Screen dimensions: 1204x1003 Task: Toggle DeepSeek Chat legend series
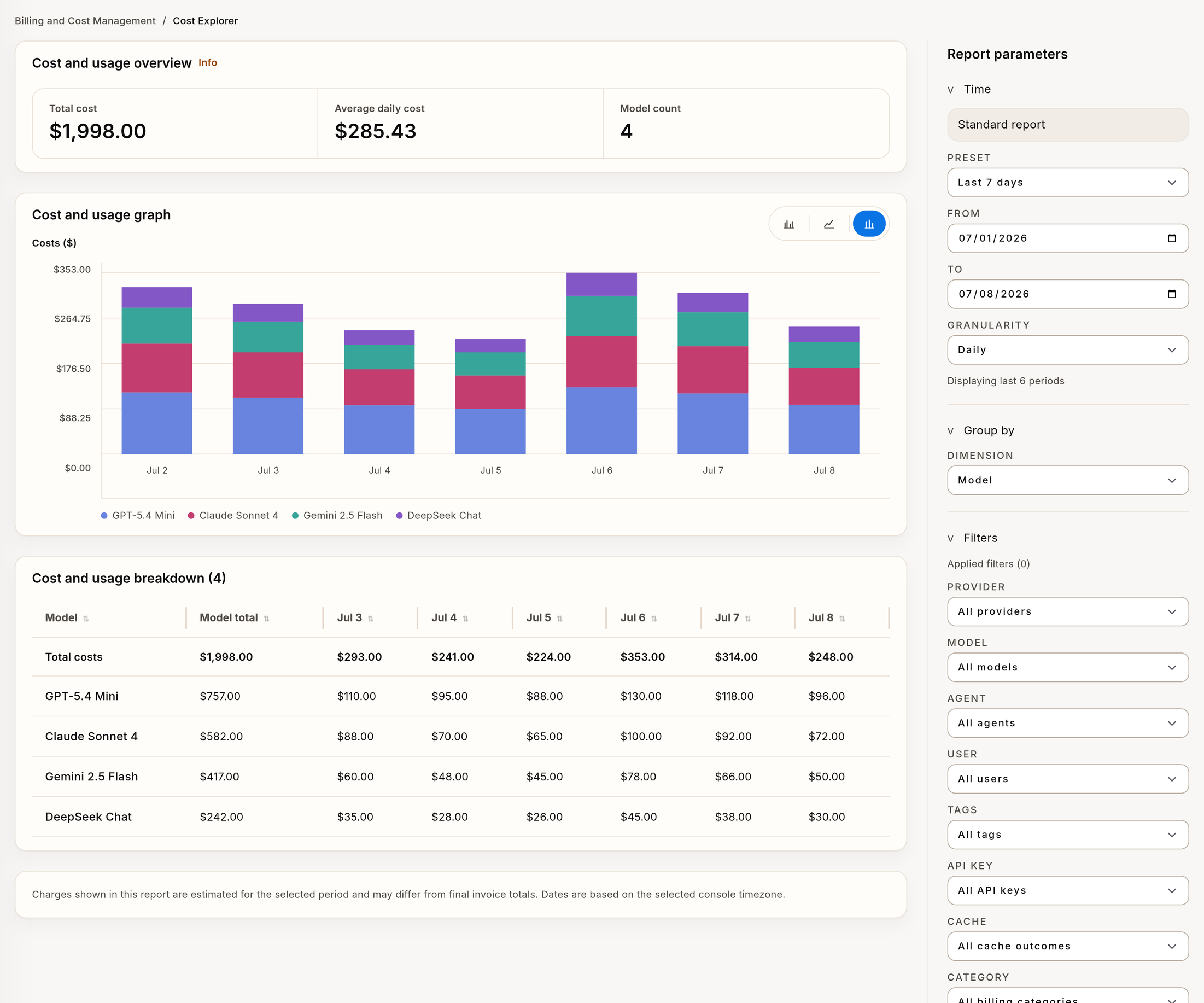439,516
